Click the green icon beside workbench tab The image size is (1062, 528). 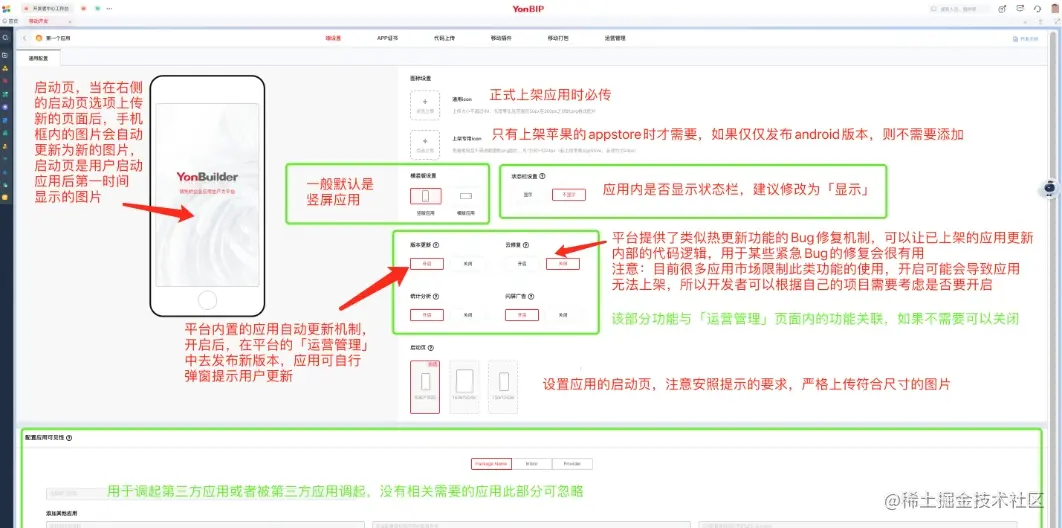click(x=98, y=9)
